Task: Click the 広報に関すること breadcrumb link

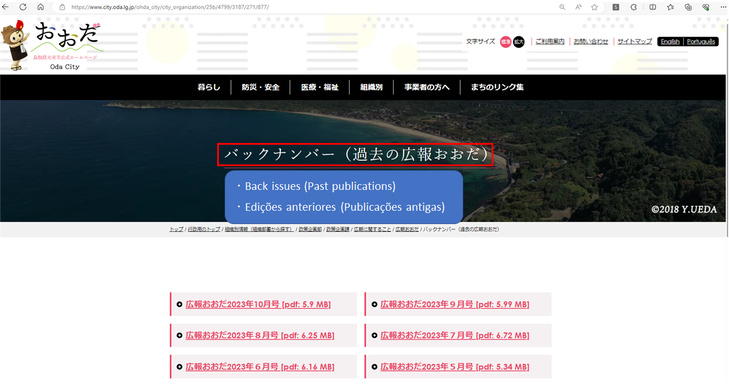Action: coord(372,229)
